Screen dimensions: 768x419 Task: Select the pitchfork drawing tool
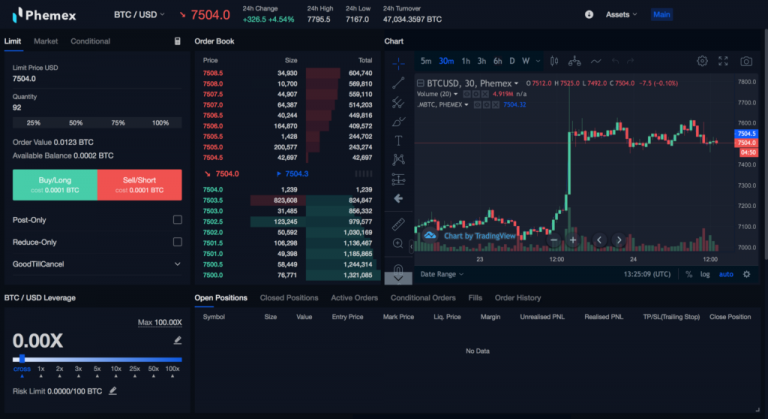(398, 102)
